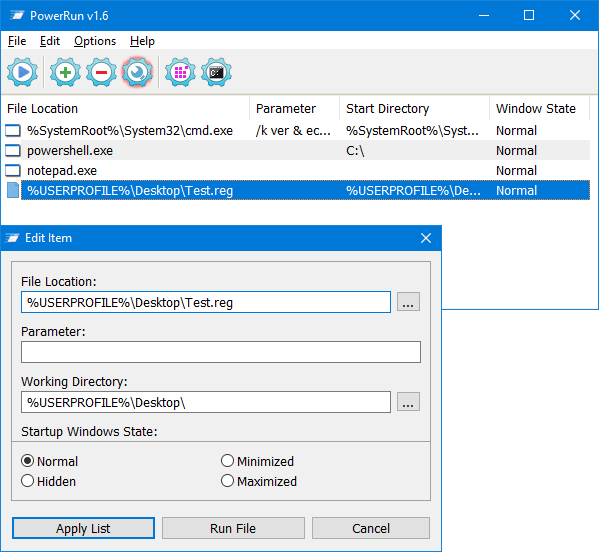
Task: Click the Parameter input field
Action: pos(221,352)
